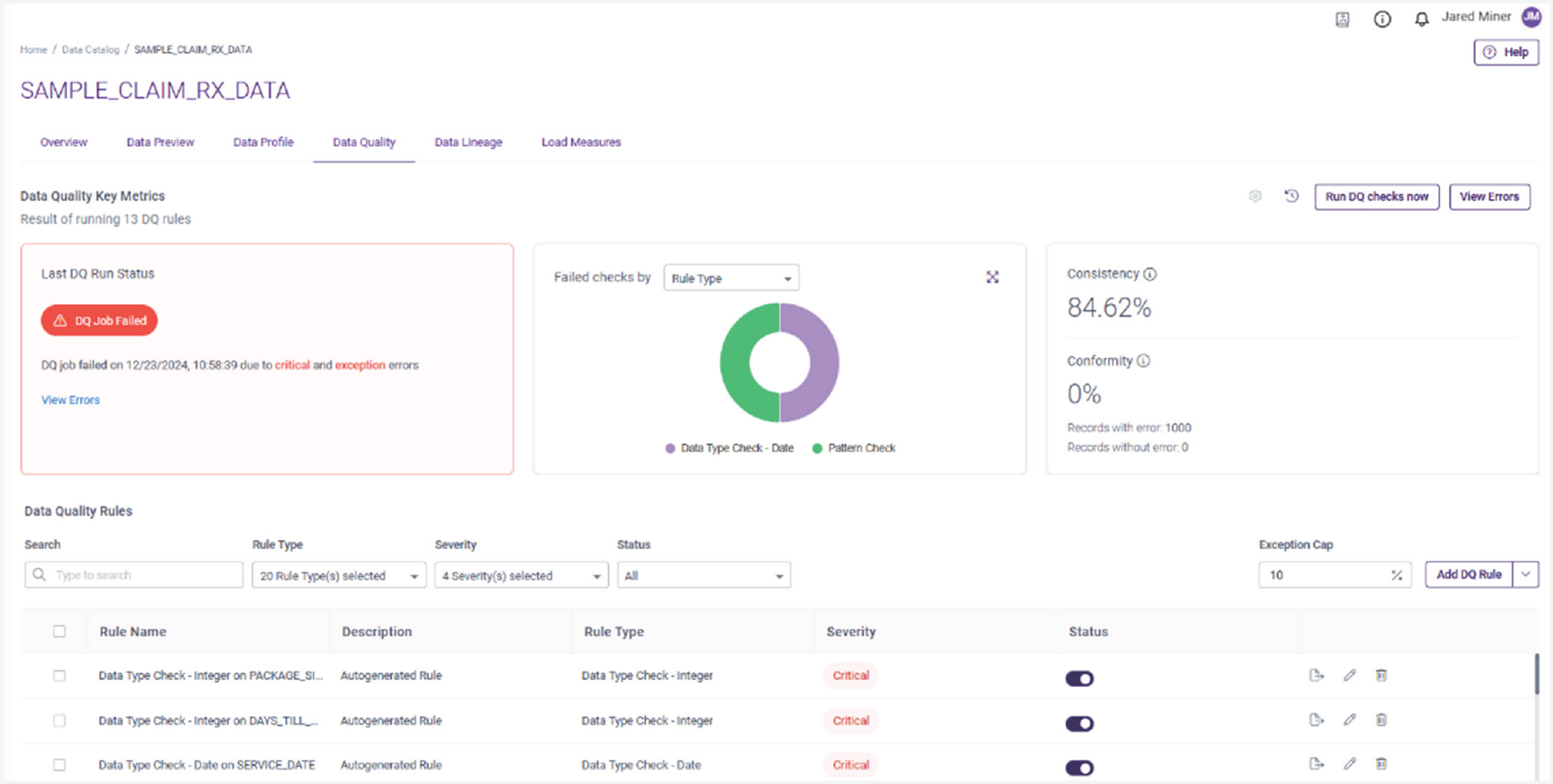The height and width of the screenshot is (784, 1553).
Task: Open the Rule Type chart dropdown
Action: point(729,277)
